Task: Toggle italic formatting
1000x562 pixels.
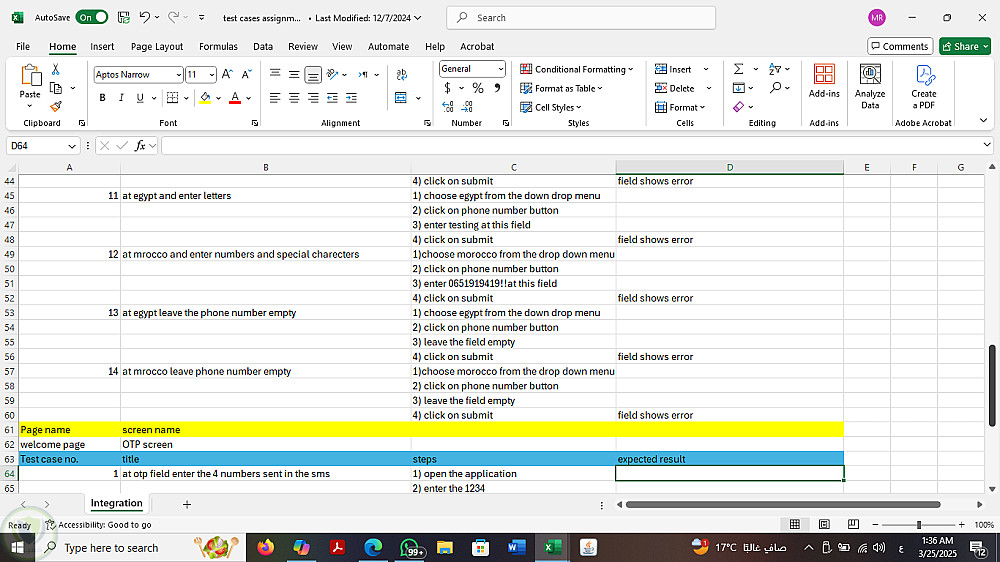Action: [x=121, y=98]
